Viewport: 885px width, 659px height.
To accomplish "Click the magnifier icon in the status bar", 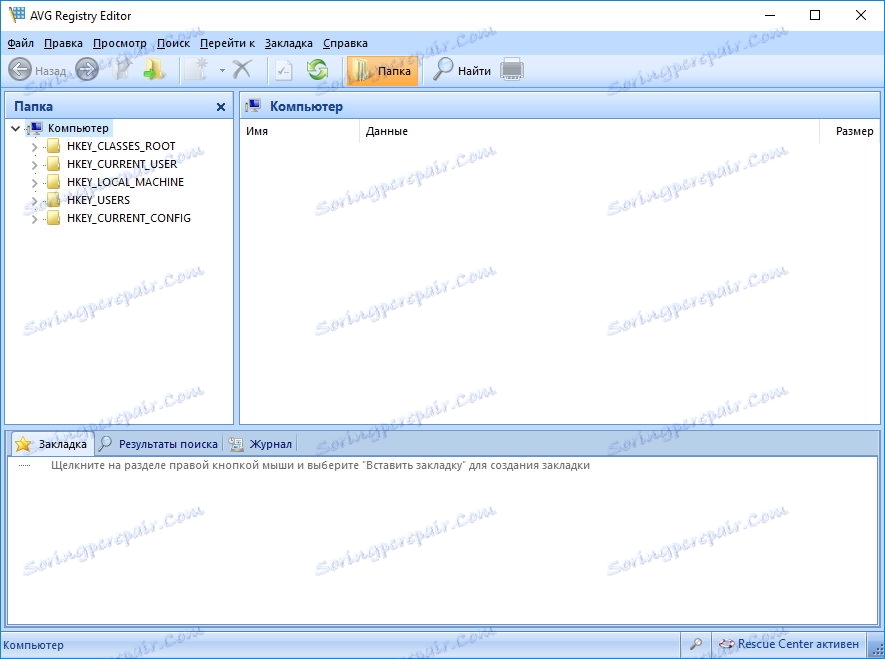I will 697,644.
